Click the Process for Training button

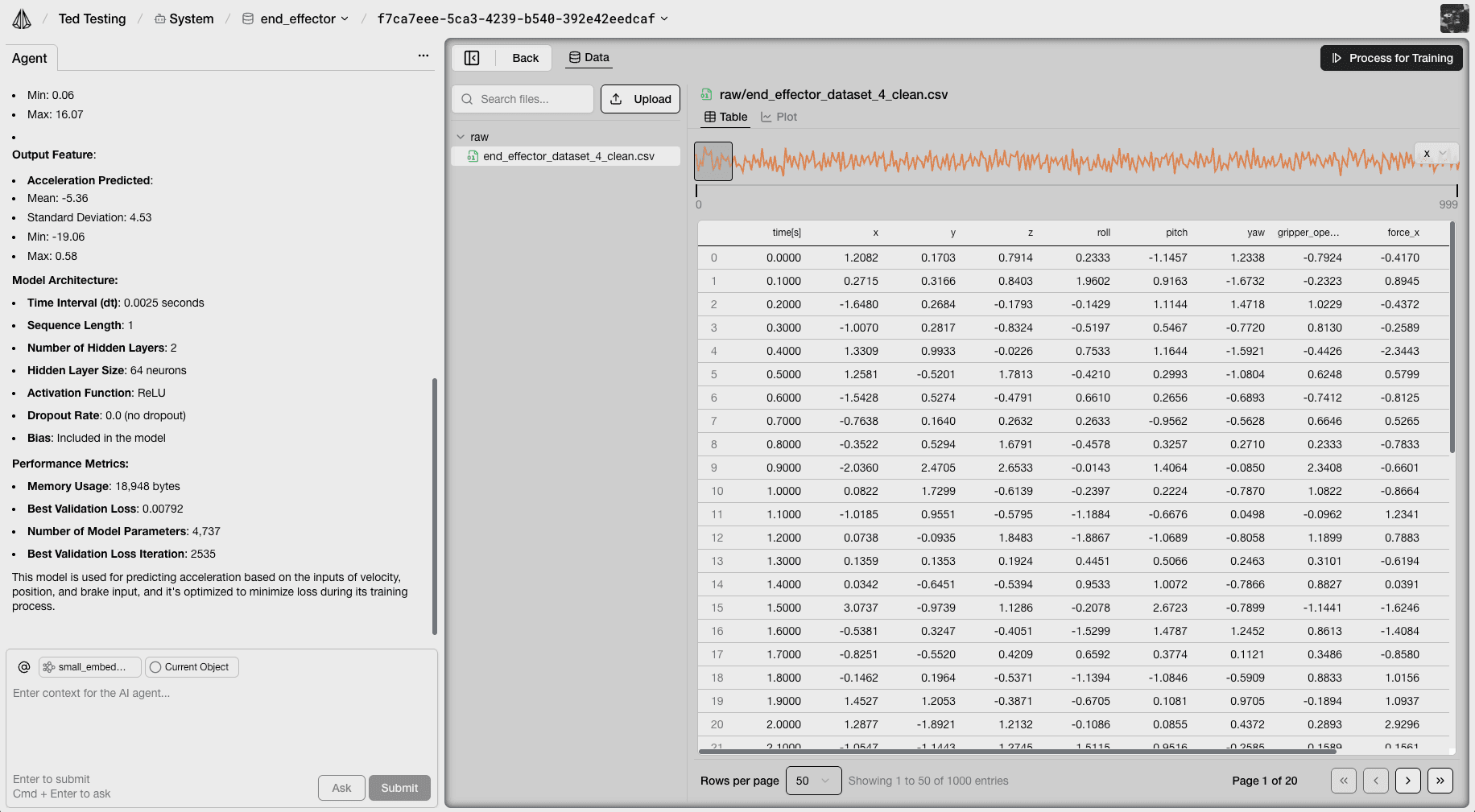[1391, 58]
